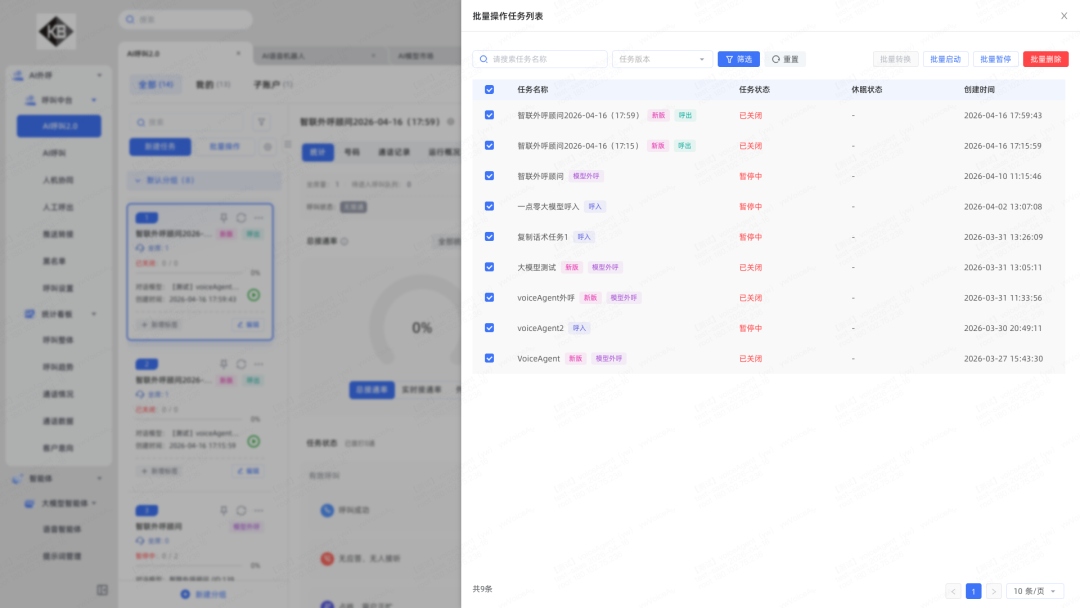Uncheck the 大模型测试 task checkbox
The width and height of the screenshot is (1080, 608).
click(x=489, y=267)
